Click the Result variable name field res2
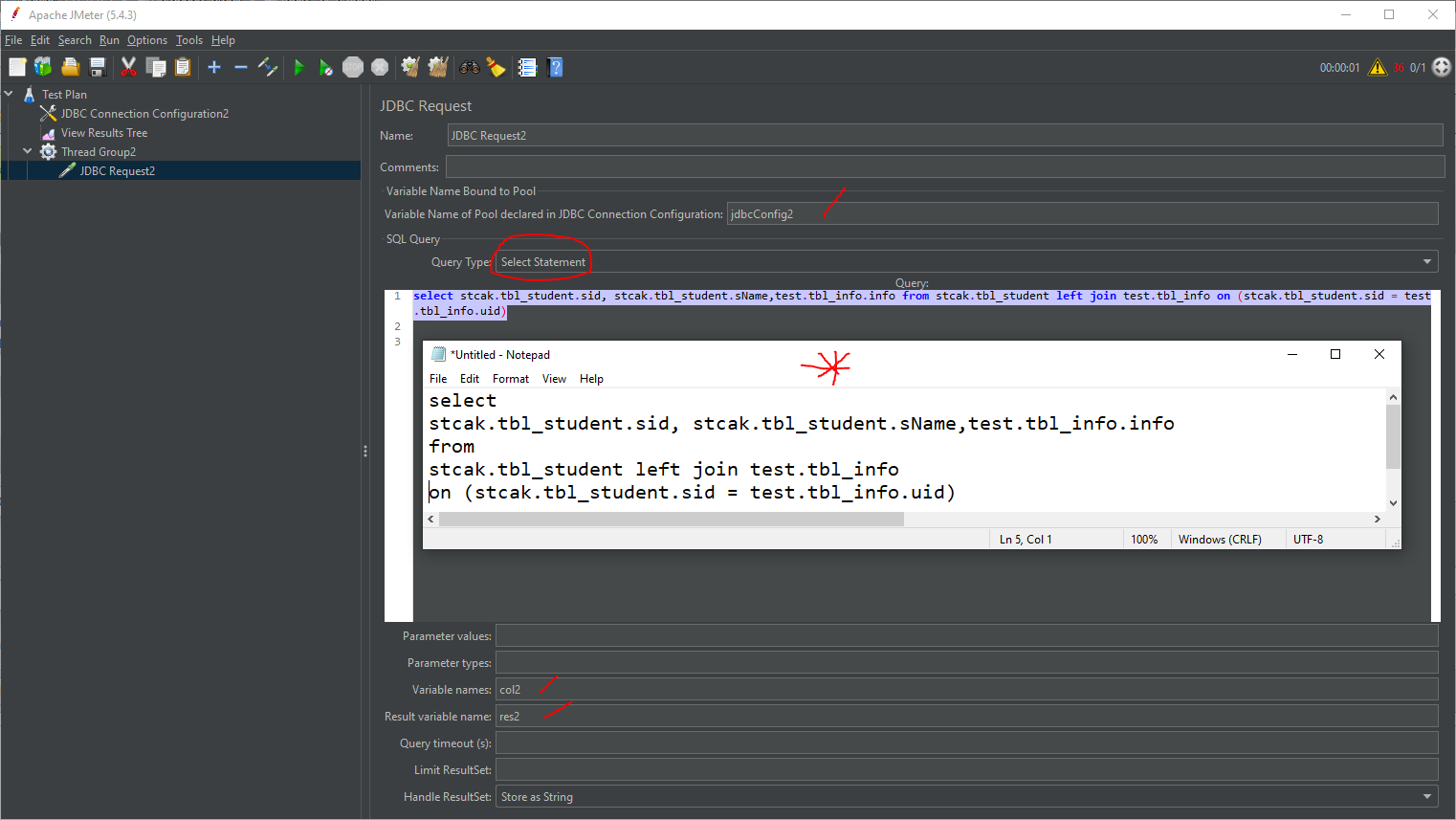 [x=966, y=717]
